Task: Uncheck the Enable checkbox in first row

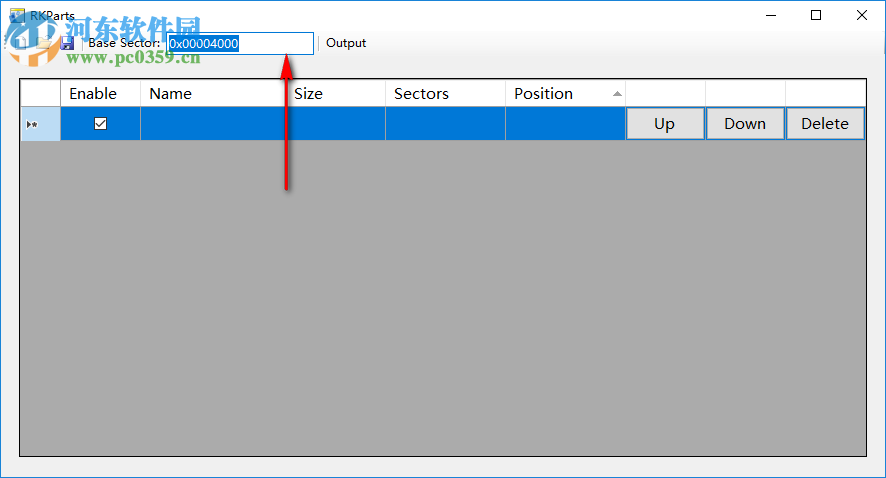Action: (100, 124)
